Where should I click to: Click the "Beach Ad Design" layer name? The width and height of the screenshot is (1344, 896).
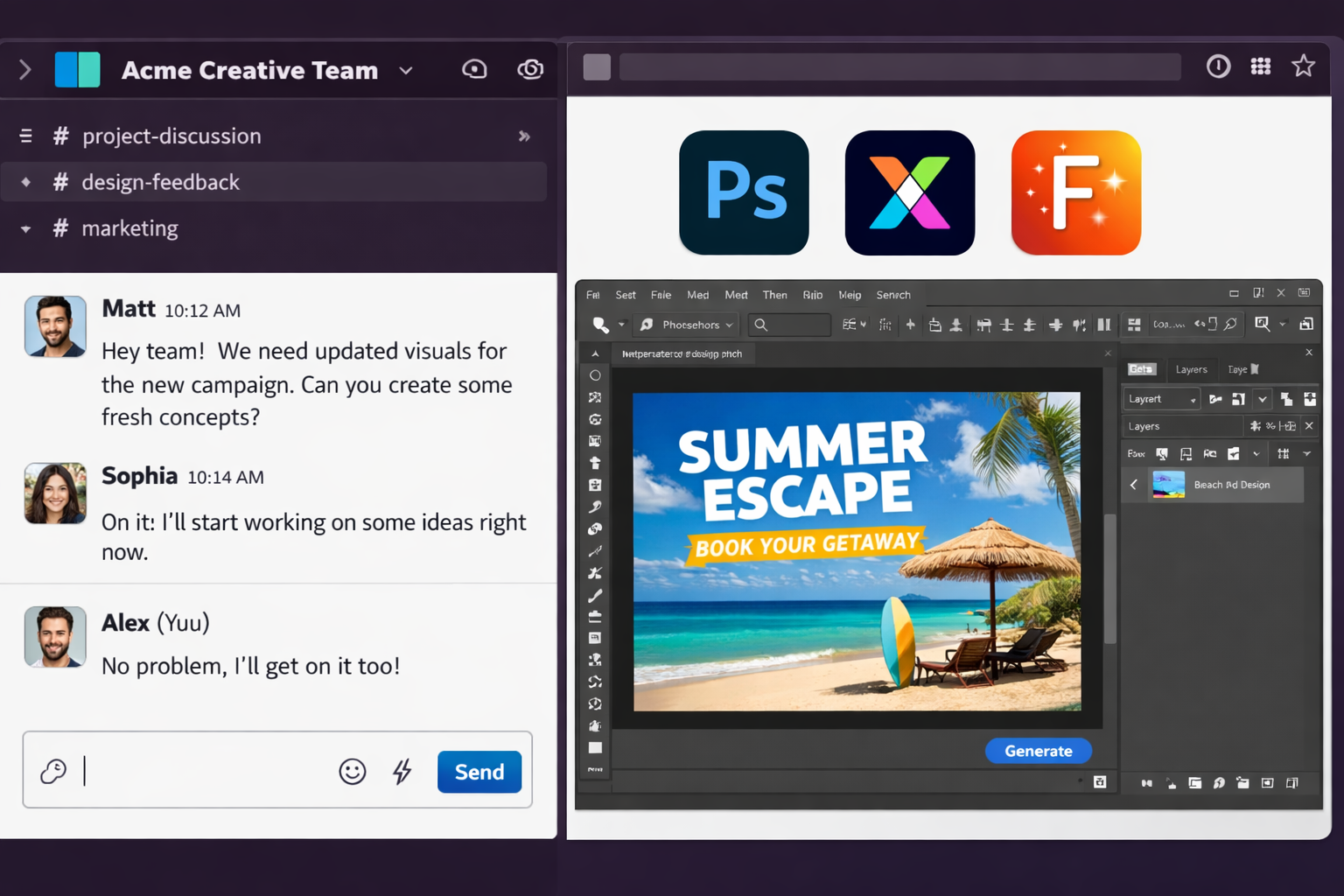click(1231, 485)
